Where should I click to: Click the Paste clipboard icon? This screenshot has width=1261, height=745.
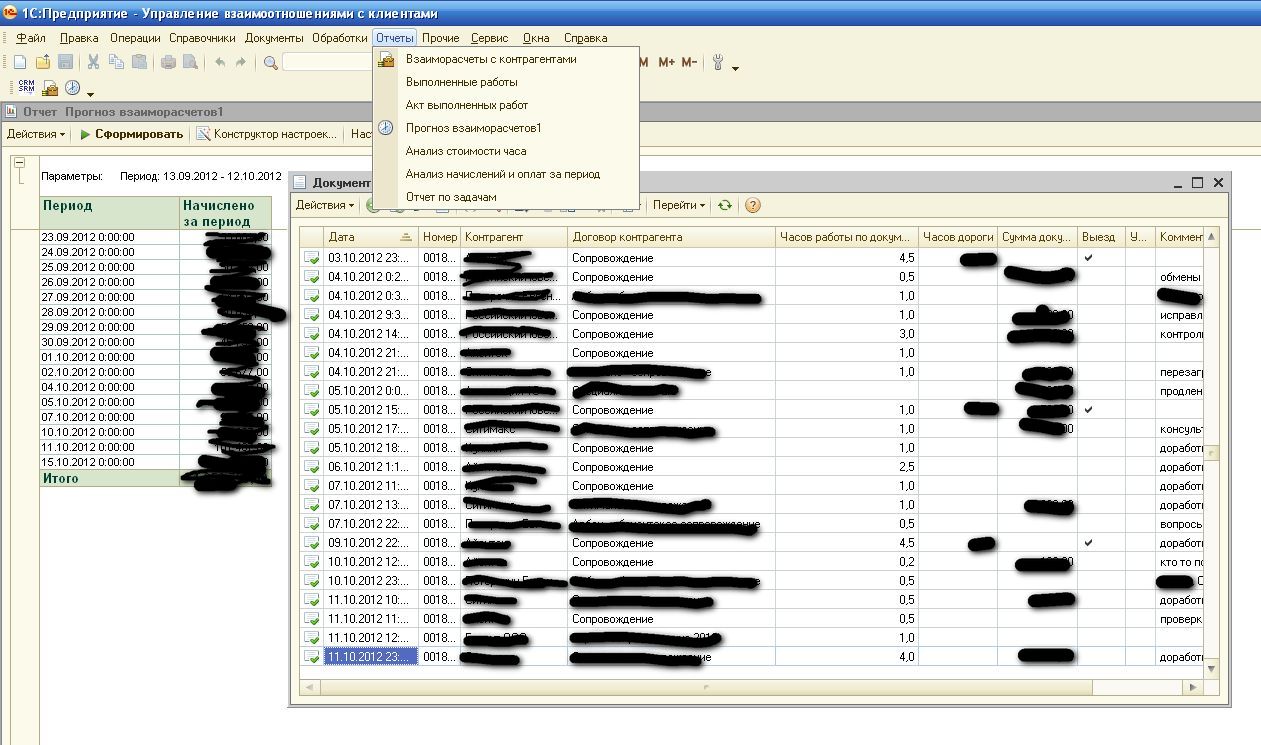coord(139,62)
